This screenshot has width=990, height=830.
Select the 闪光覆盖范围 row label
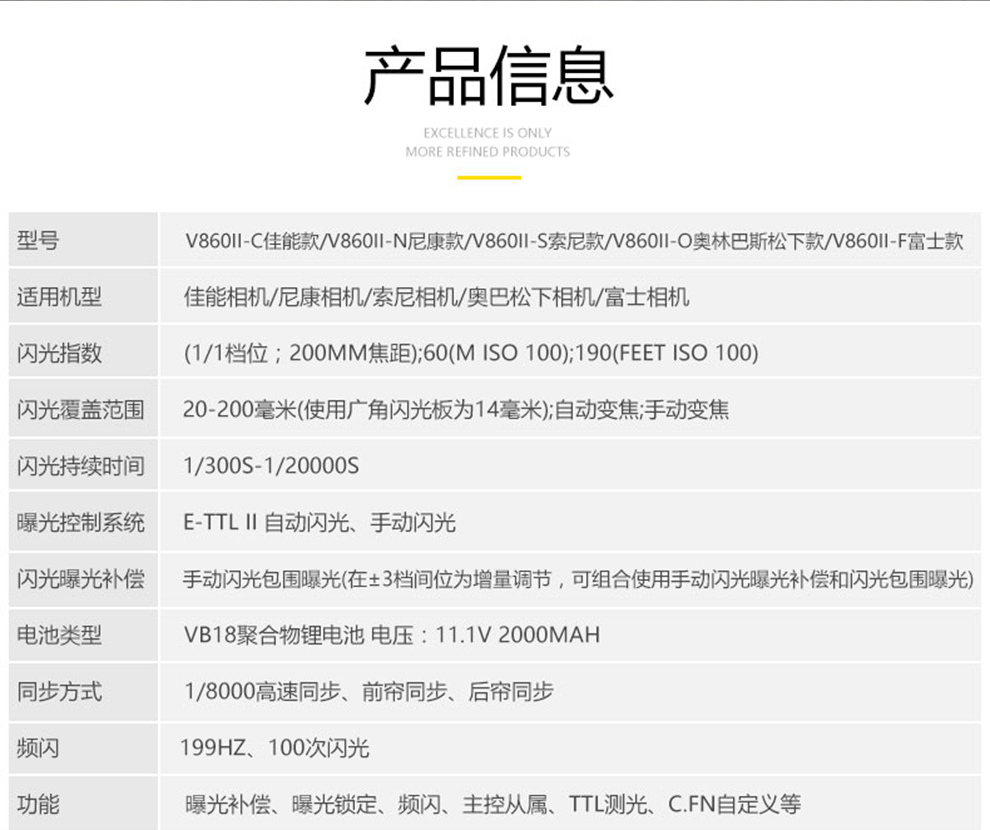[80, 410]
